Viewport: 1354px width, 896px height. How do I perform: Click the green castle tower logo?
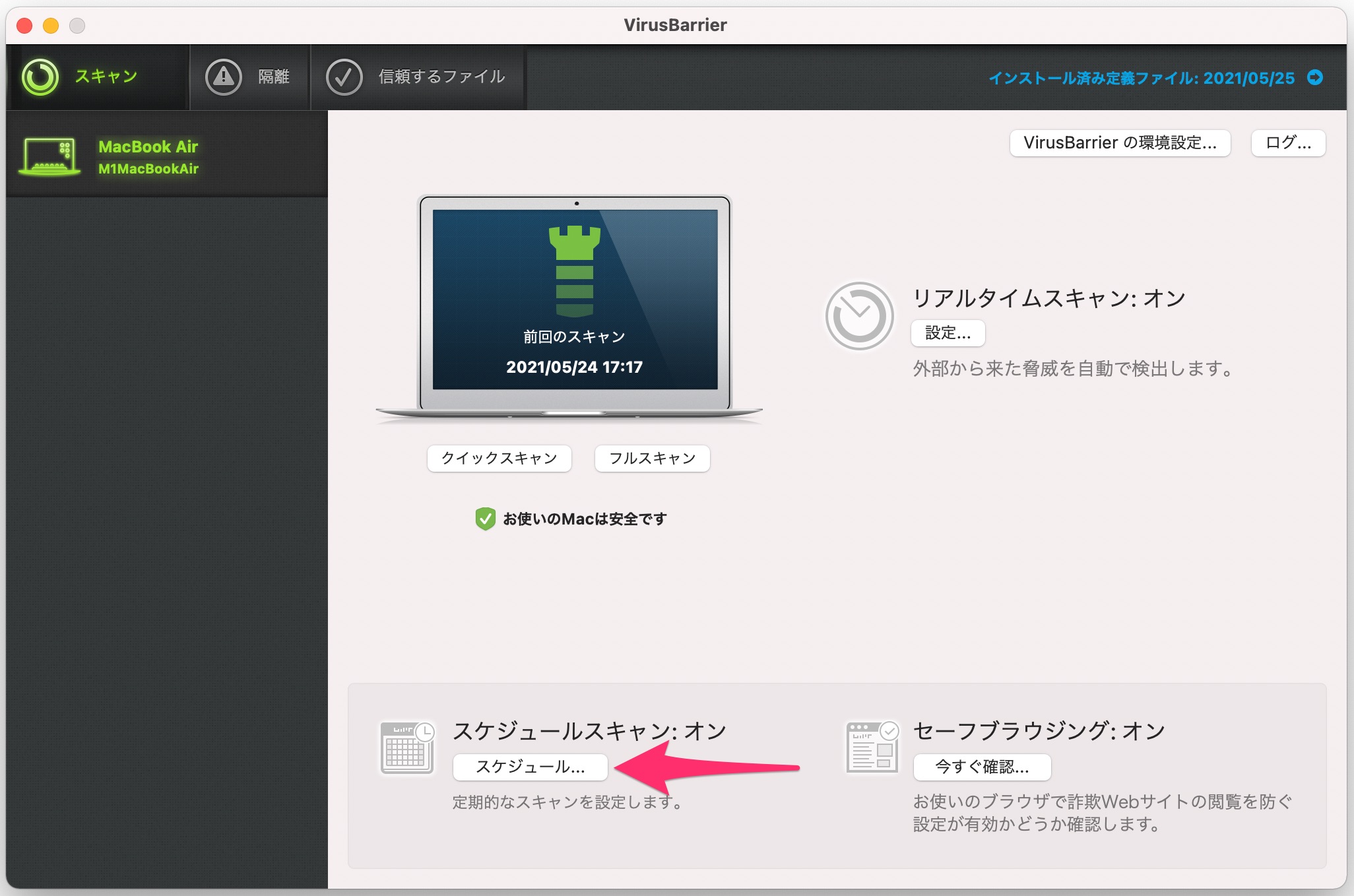(x=575, y=271)
